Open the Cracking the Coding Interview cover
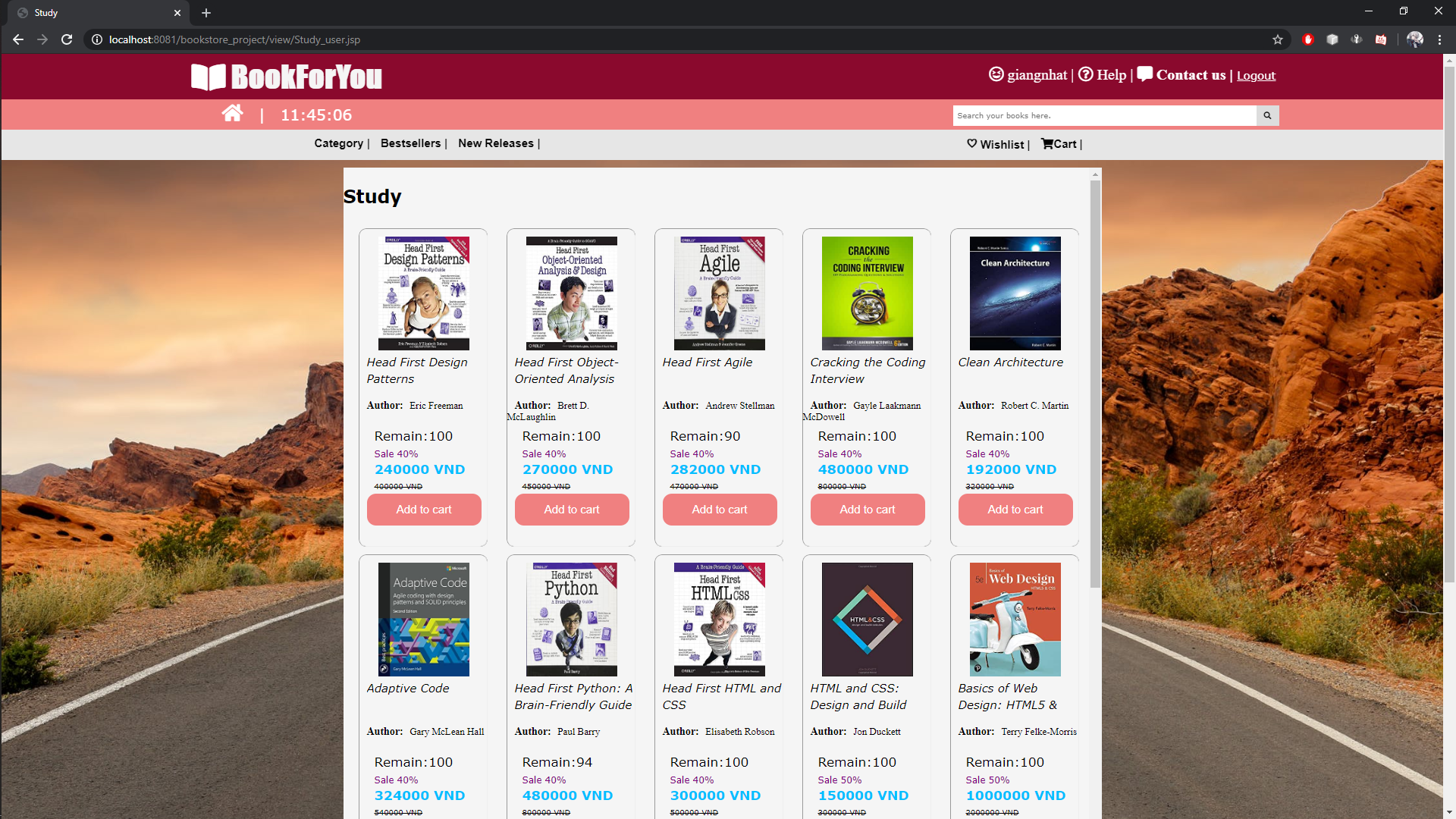The height and width of the screenshot is (819, 1456). pos(868,293)
